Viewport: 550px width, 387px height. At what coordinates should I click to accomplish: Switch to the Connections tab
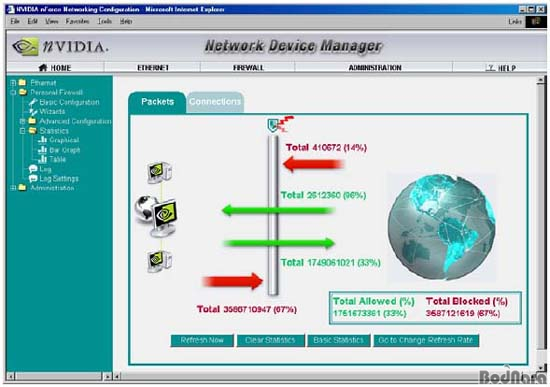tap(215, 102)
